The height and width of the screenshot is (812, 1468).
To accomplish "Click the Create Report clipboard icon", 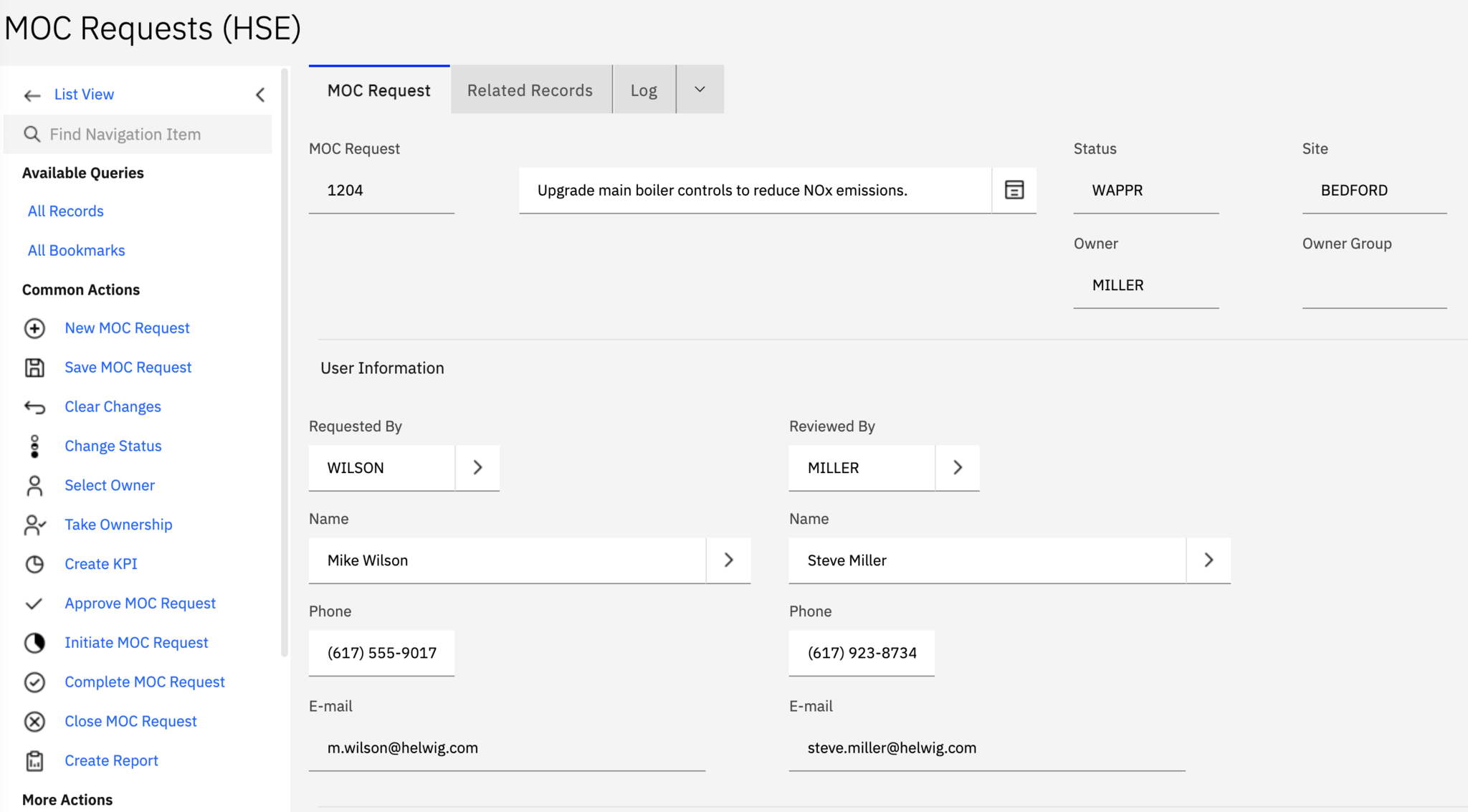I will (34, 761).
